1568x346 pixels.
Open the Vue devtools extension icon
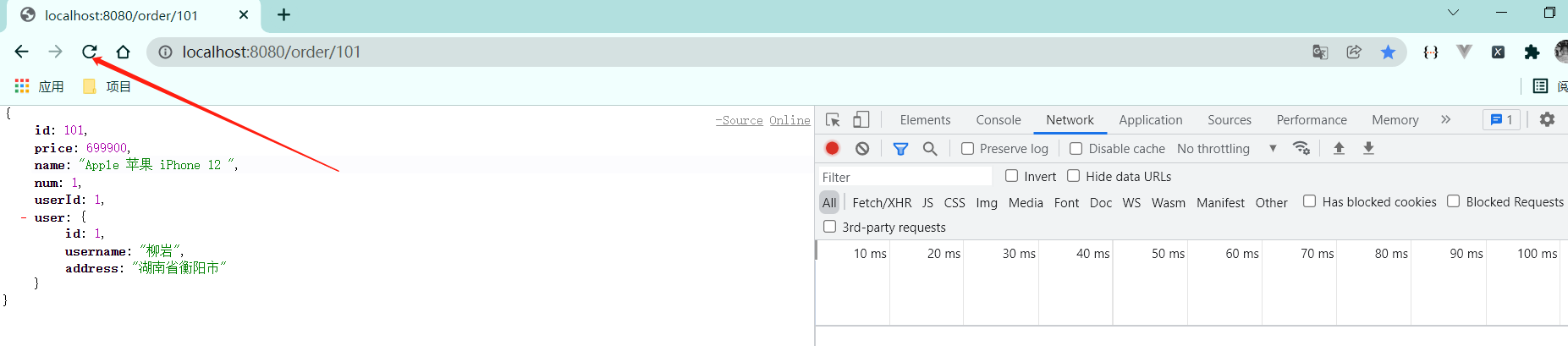click(x=1464, y=52)
